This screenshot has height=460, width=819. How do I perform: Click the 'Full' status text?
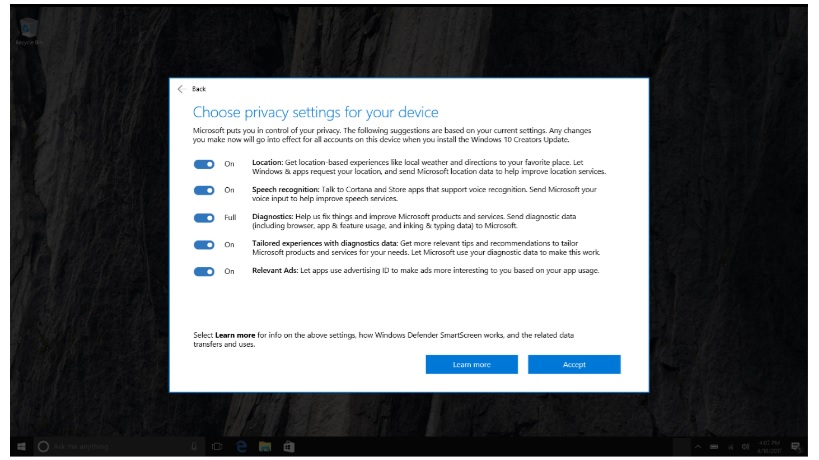tap(230, 218)
